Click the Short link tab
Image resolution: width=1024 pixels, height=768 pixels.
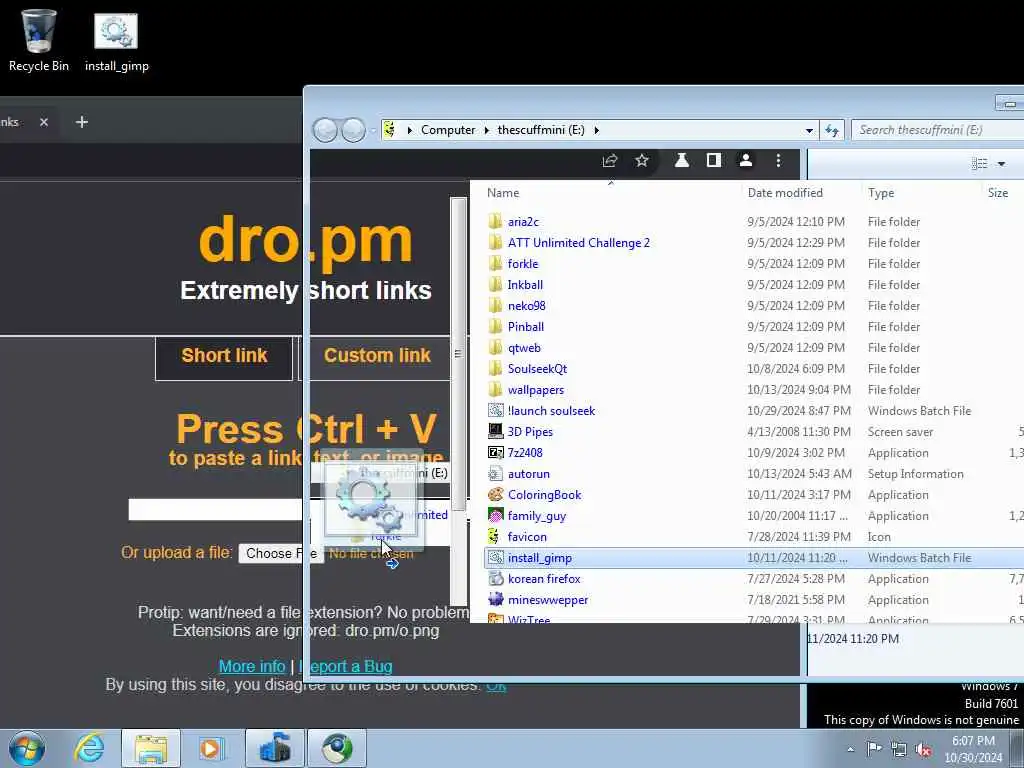[224, 357]
